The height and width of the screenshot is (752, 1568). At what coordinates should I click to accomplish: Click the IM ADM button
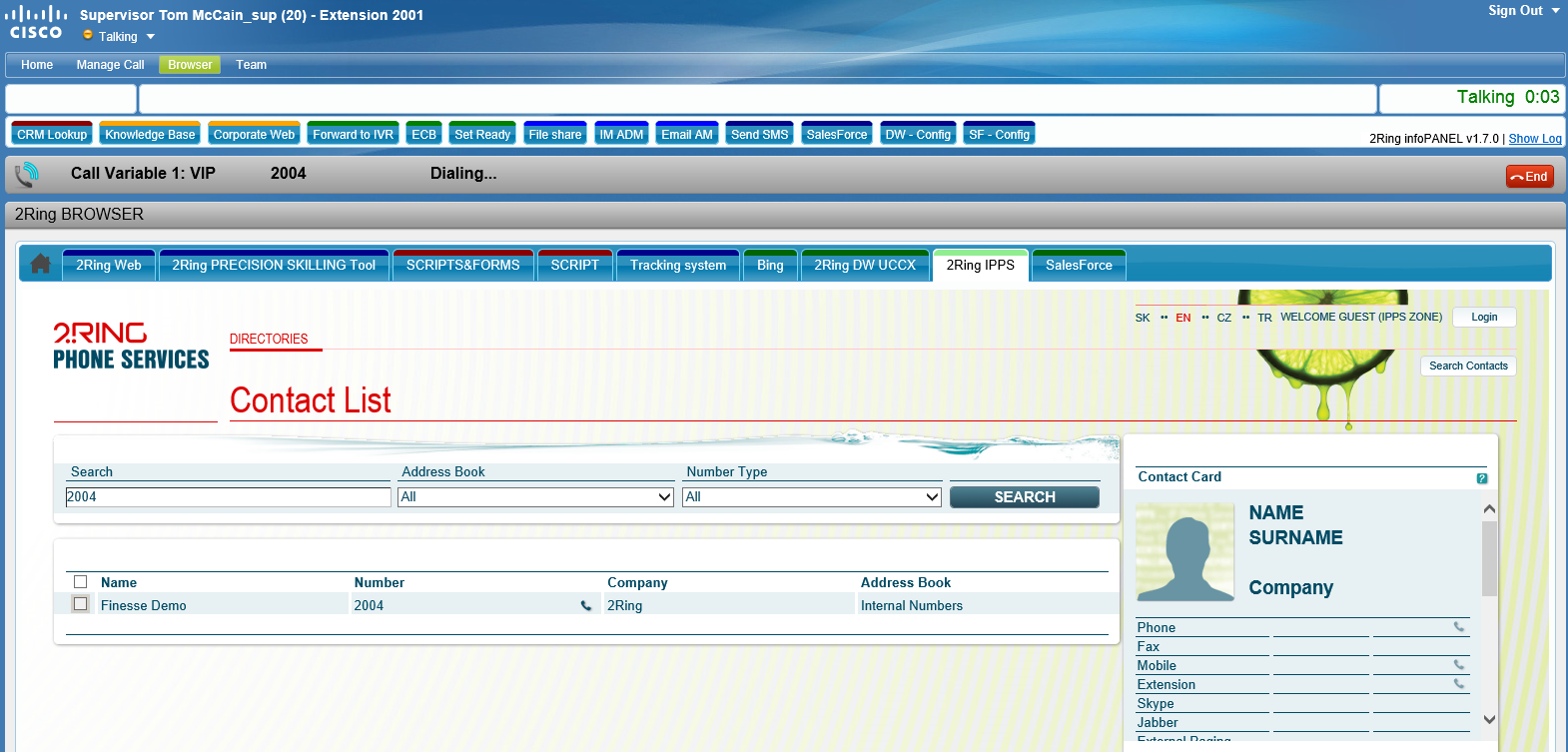[621, 134]
